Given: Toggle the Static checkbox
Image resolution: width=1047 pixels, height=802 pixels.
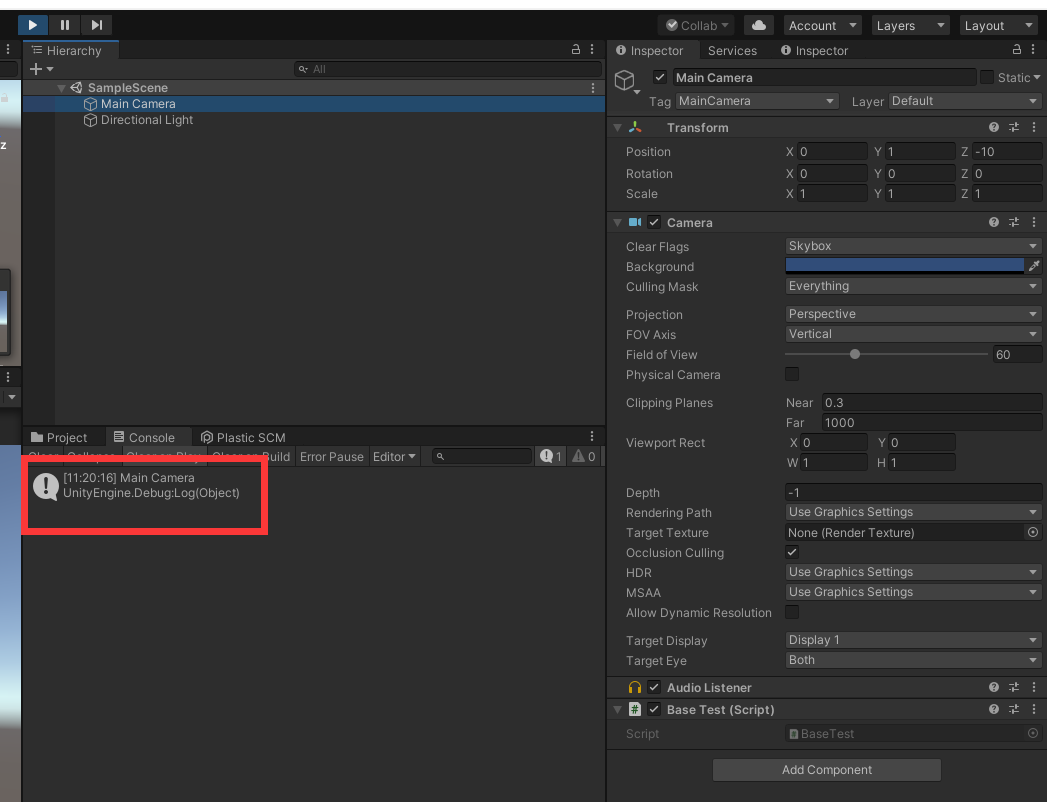Looking at the screenshot, I should pyautogui.click(x=986, y=77).
